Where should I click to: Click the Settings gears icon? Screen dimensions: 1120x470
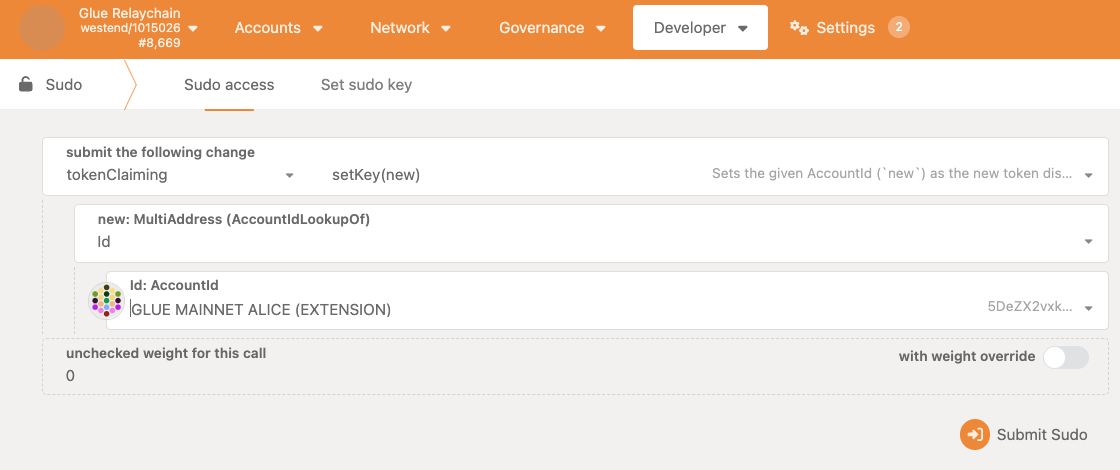click(799, 28)
